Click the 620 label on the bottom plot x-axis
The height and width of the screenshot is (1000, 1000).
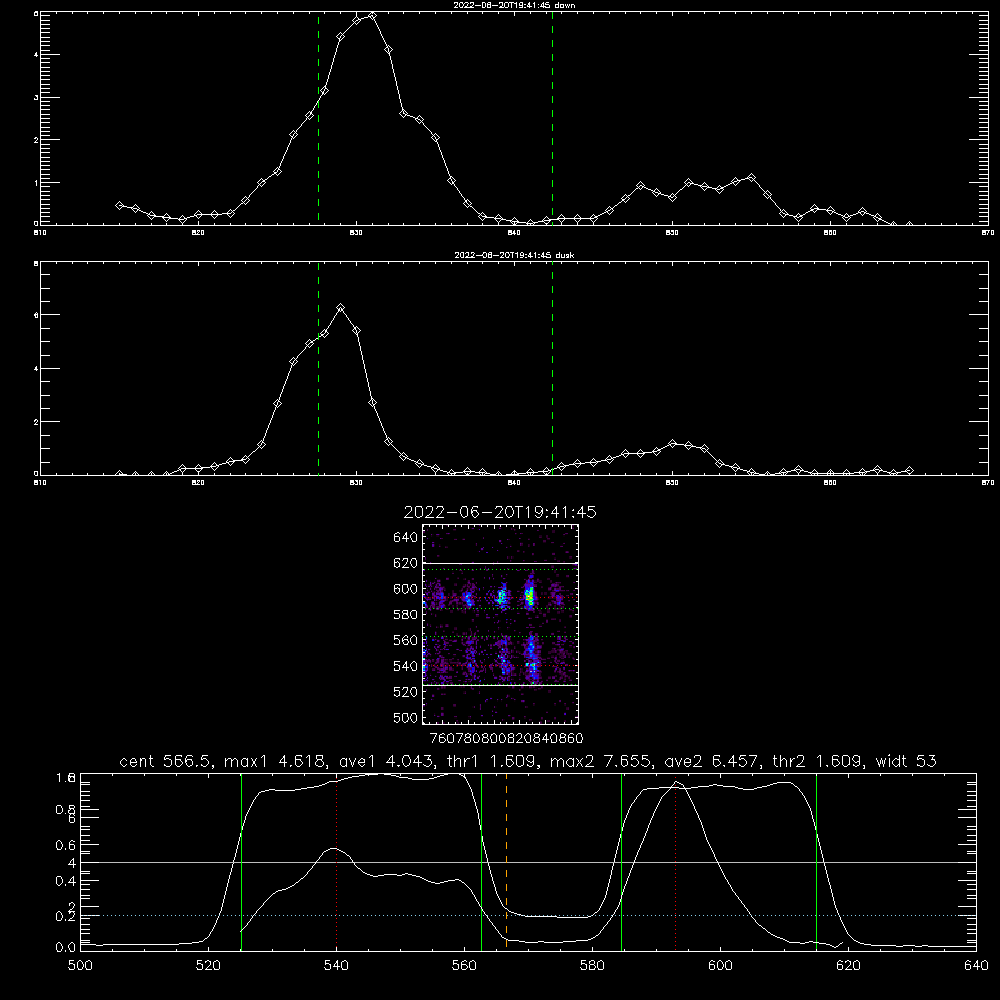(848, 966)
